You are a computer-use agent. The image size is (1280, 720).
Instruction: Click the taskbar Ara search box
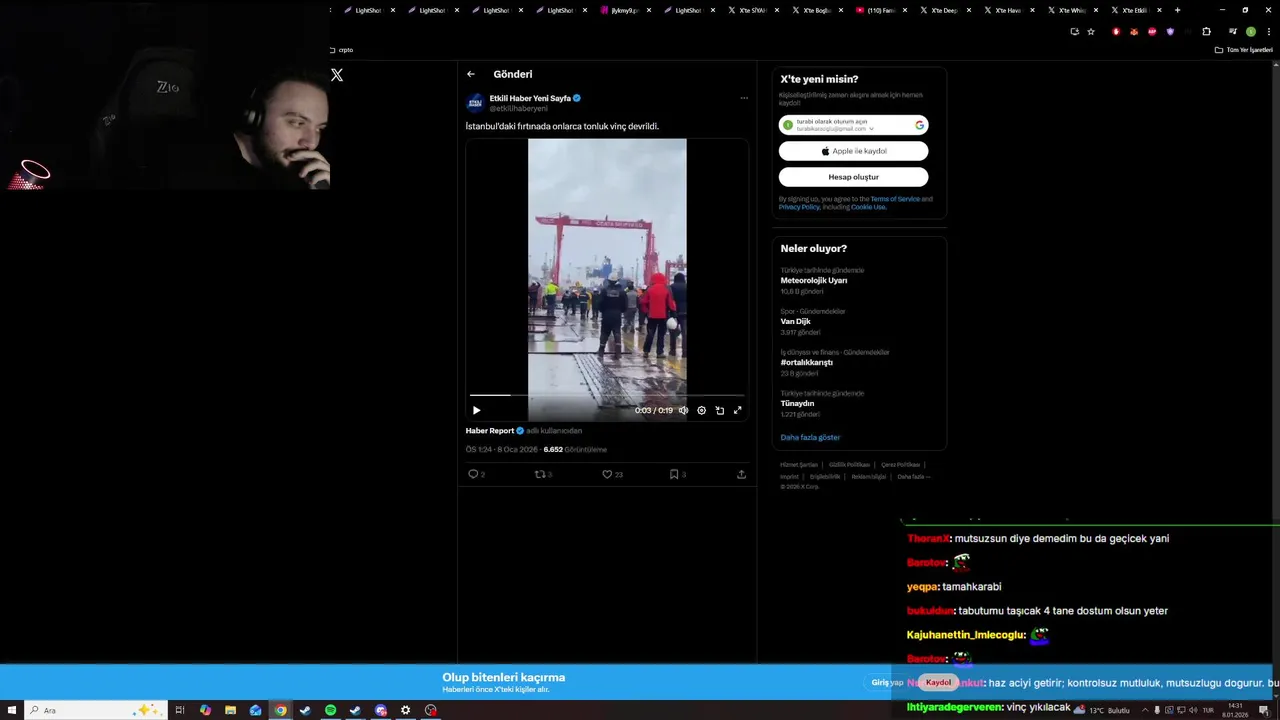click(95, 710)
